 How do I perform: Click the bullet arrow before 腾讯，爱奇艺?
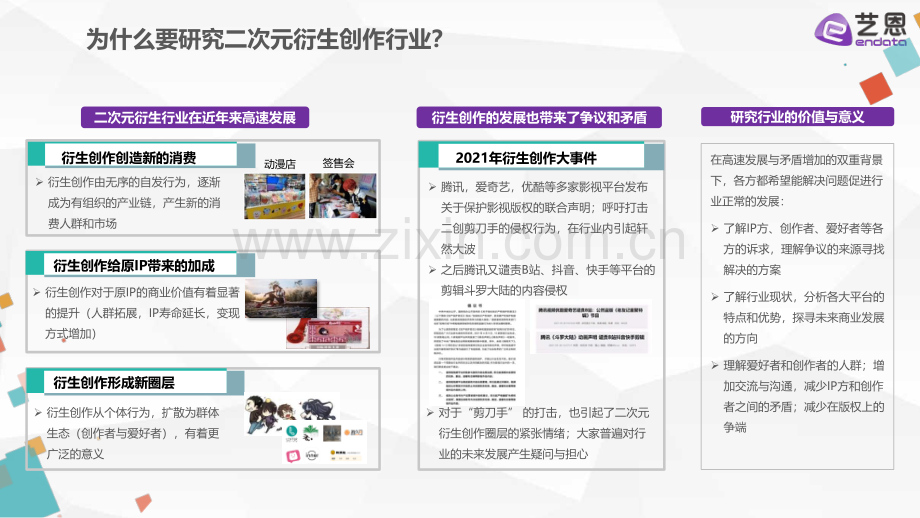[x=432, y=187]
